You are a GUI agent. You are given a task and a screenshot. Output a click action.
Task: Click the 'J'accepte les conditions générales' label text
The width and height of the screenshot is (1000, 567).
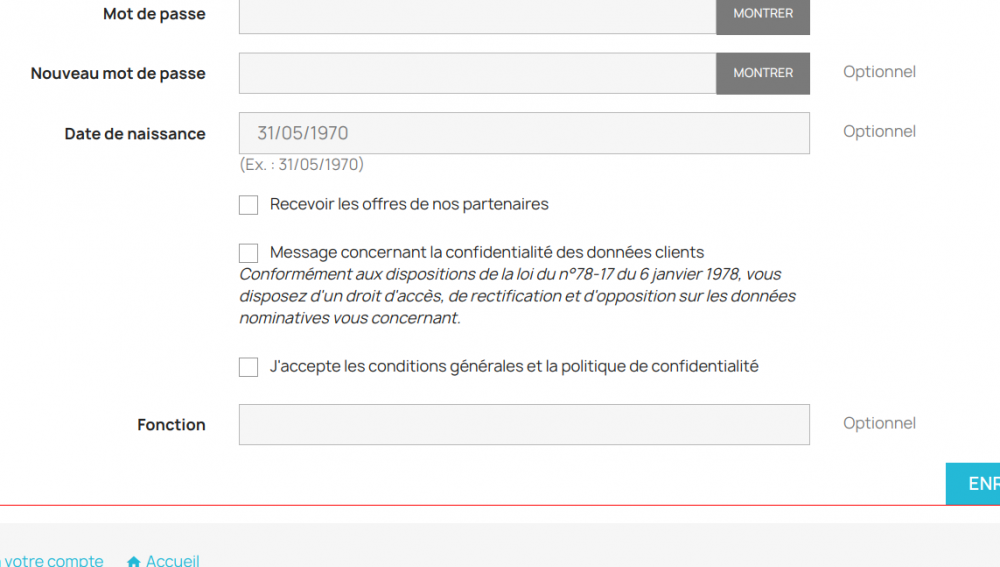514,366
